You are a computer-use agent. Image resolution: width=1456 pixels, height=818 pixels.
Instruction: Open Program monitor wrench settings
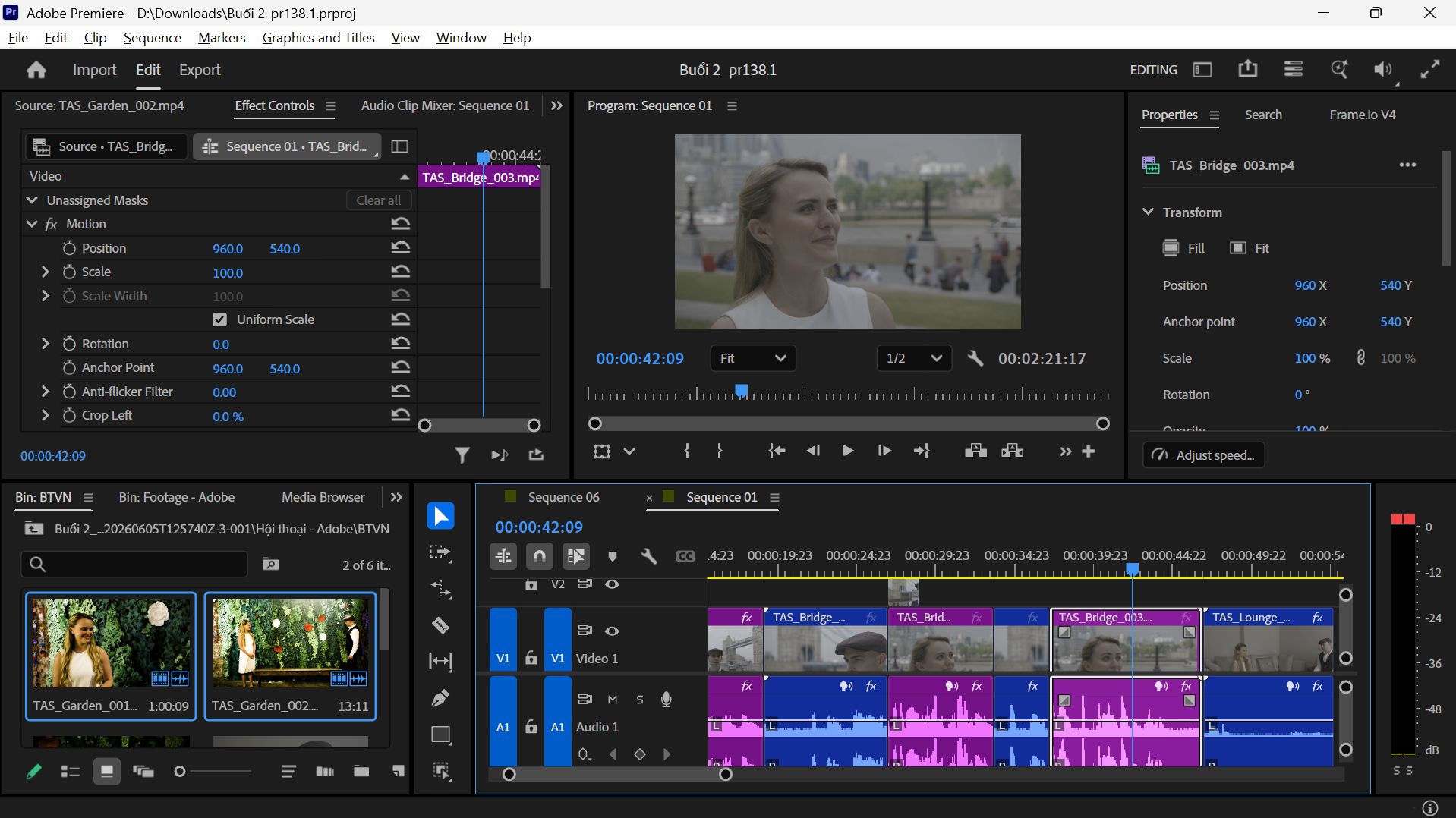click(975, 358)
